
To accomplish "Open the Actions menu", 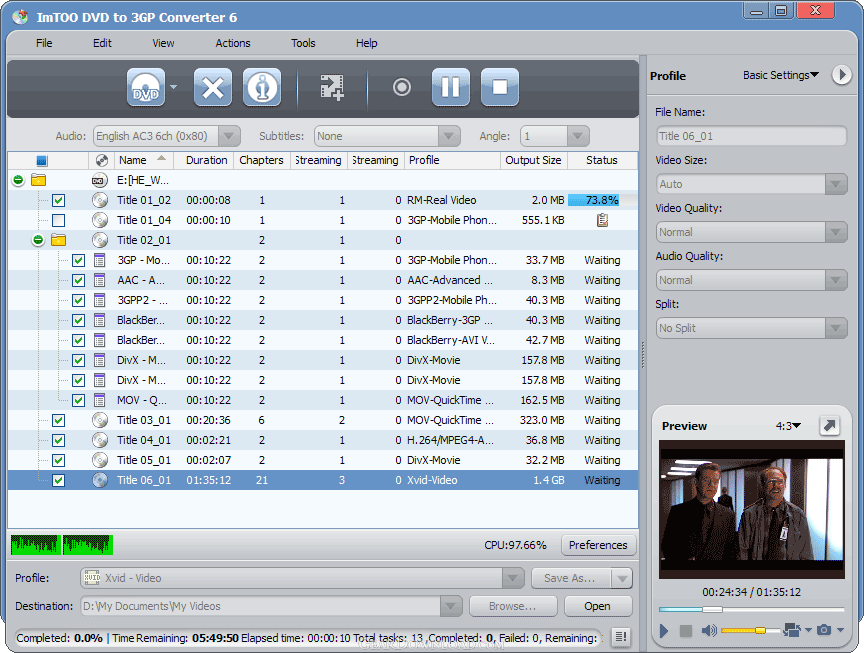I will pos(233,43).
